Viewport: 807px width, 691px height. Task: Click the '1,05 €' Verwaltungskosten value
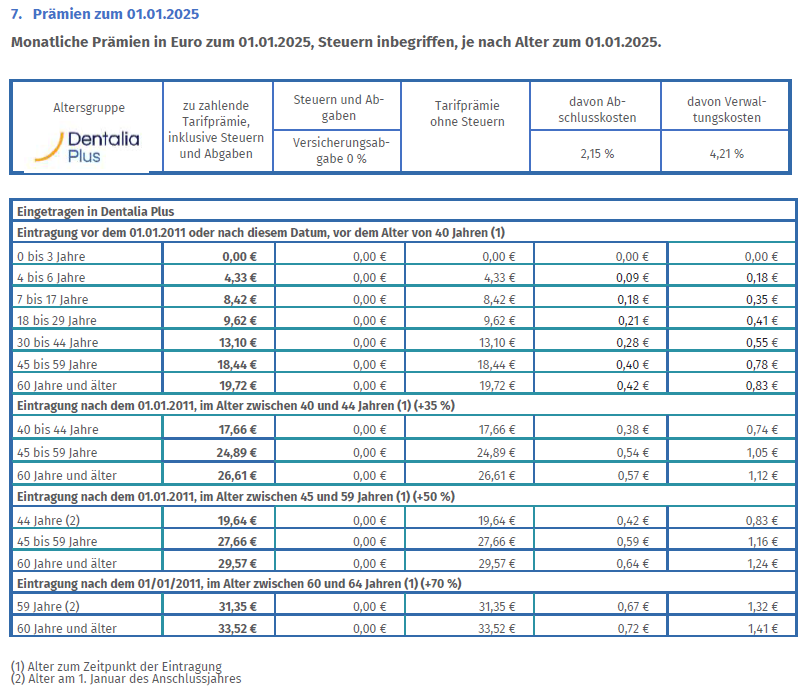coord(763,452)
